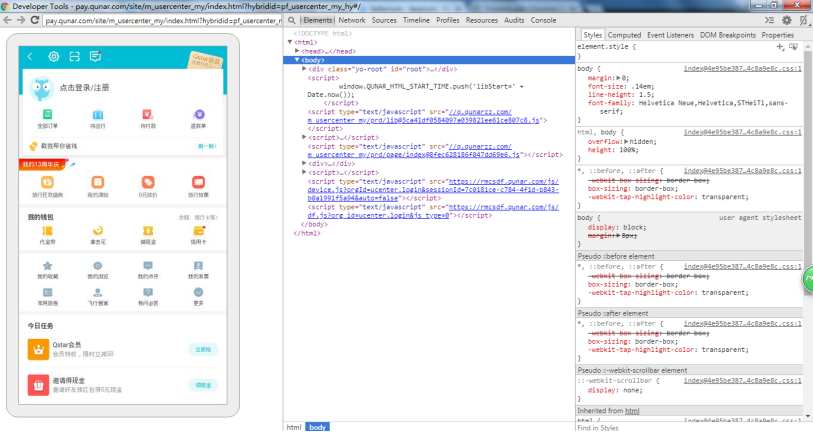The width and height of the screenshot is (813, 432).
Task: Collapse the selected body node
Action: [297, 60]
